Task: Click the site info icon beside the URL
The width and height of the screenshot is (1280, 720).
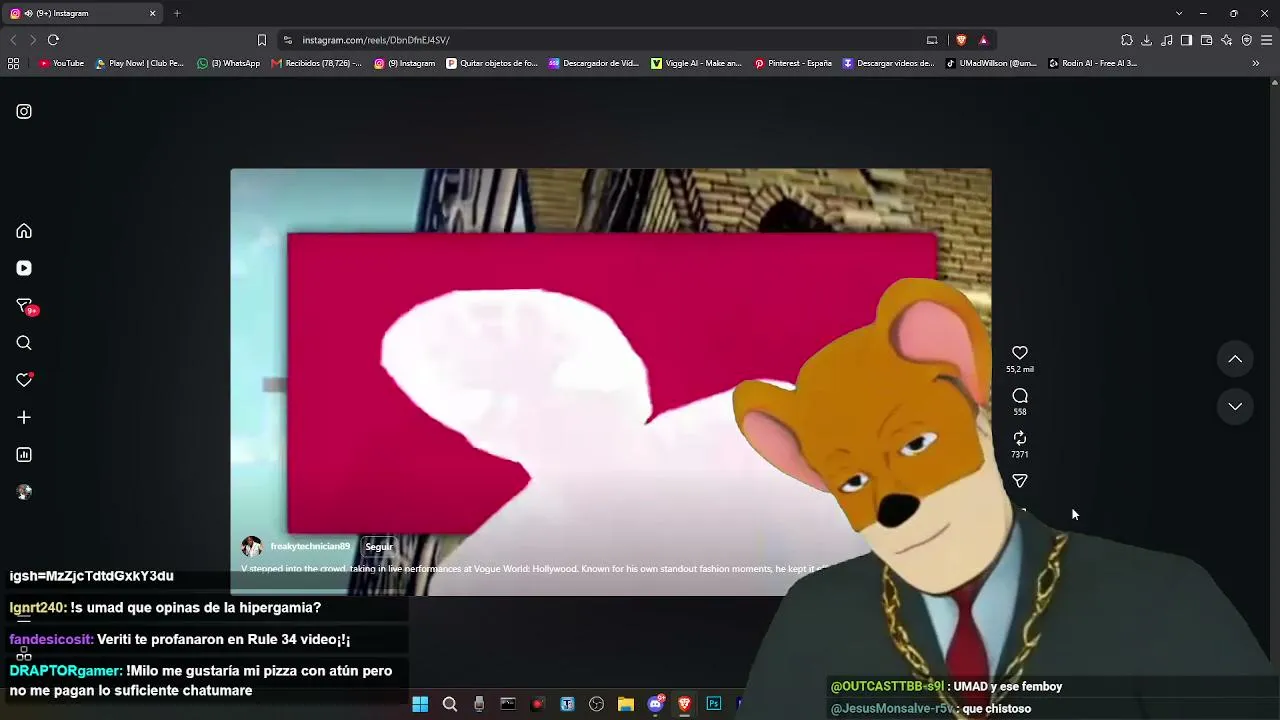Action: click(x=288, y=40)
